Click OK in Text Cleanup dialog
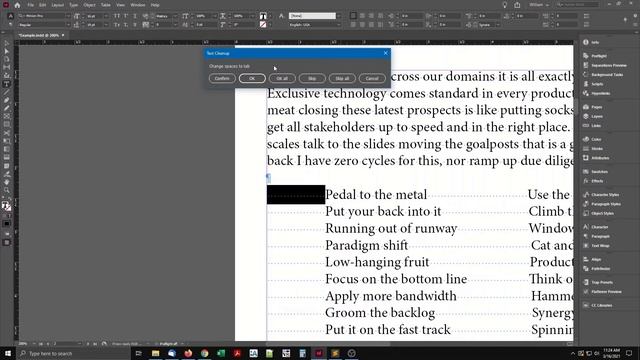Image resolution: width=640 pixels, height=360 pixels. coord(252,78)
